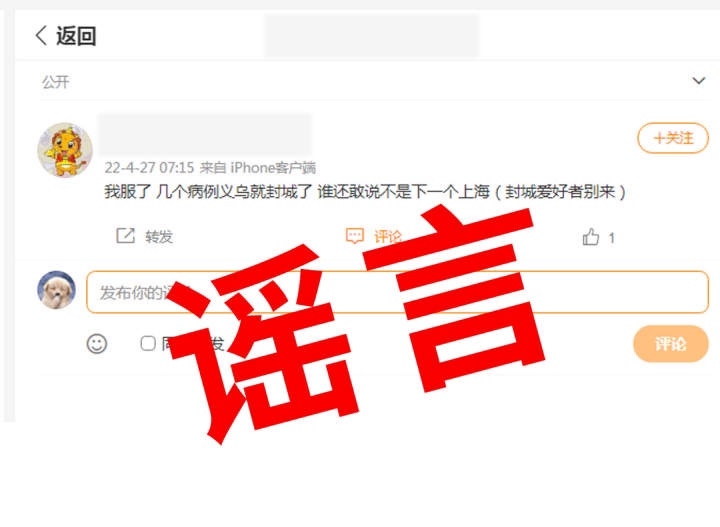Submit with the orange 评论 button
720x527 pixels.
tap(670, 344)
